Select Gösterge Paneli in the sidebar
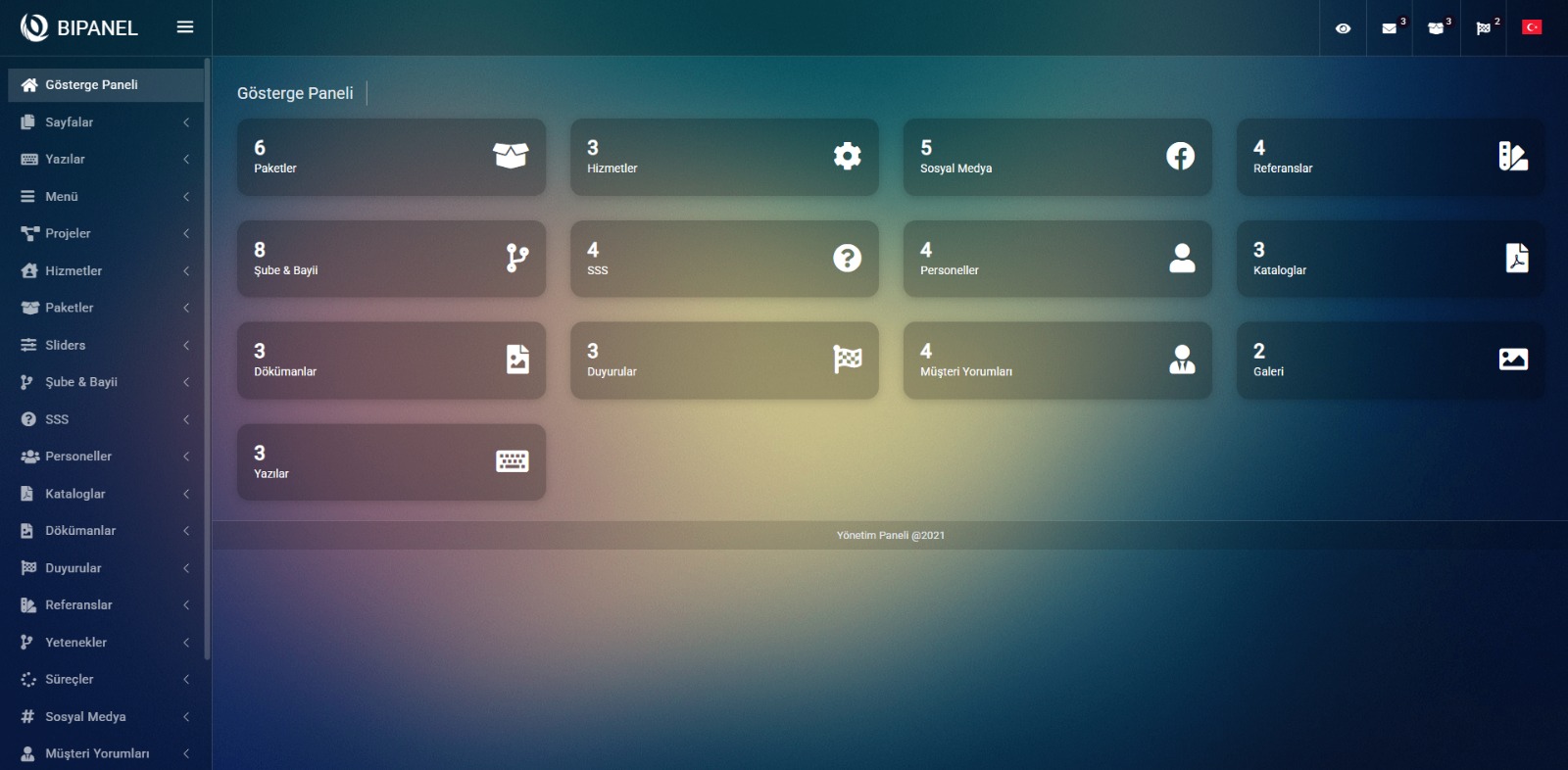 (91, 85)
